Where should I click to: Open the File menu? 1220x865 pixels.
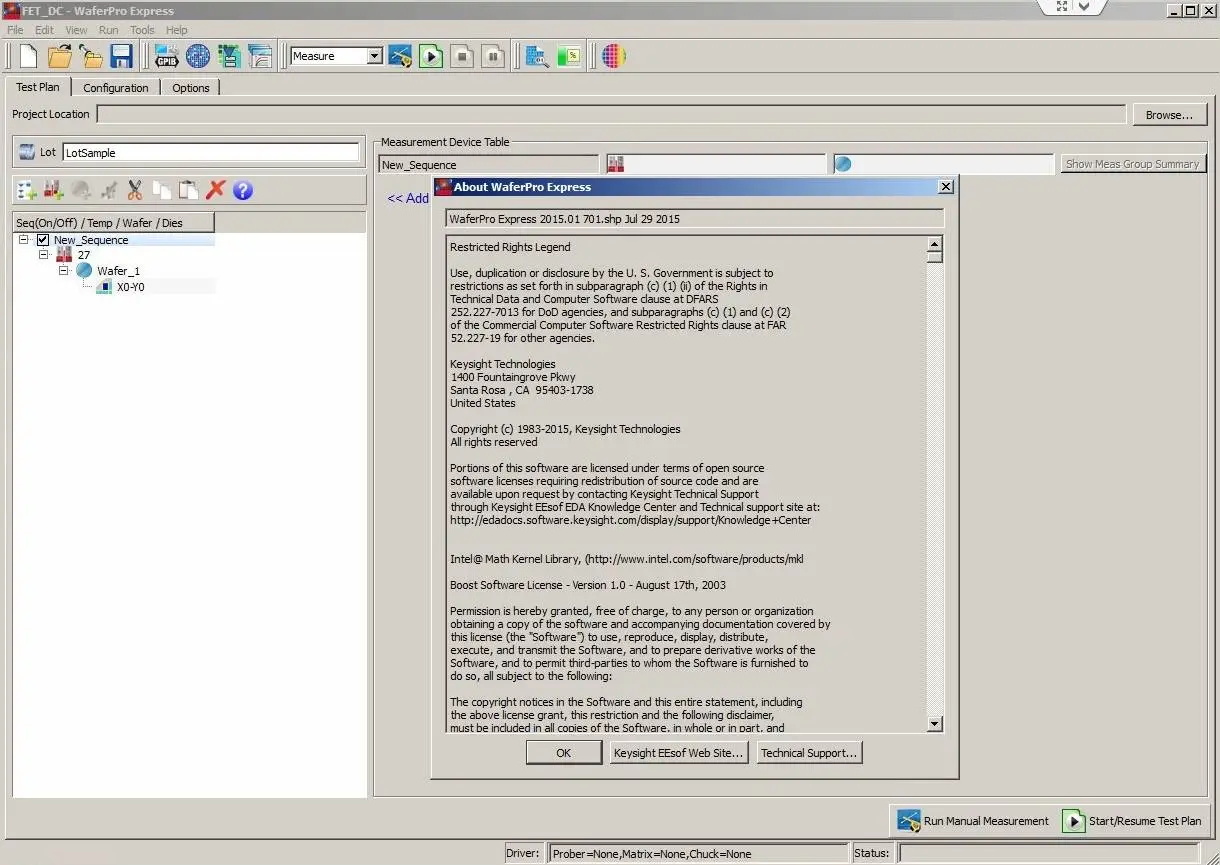click(x=15, y=30)
